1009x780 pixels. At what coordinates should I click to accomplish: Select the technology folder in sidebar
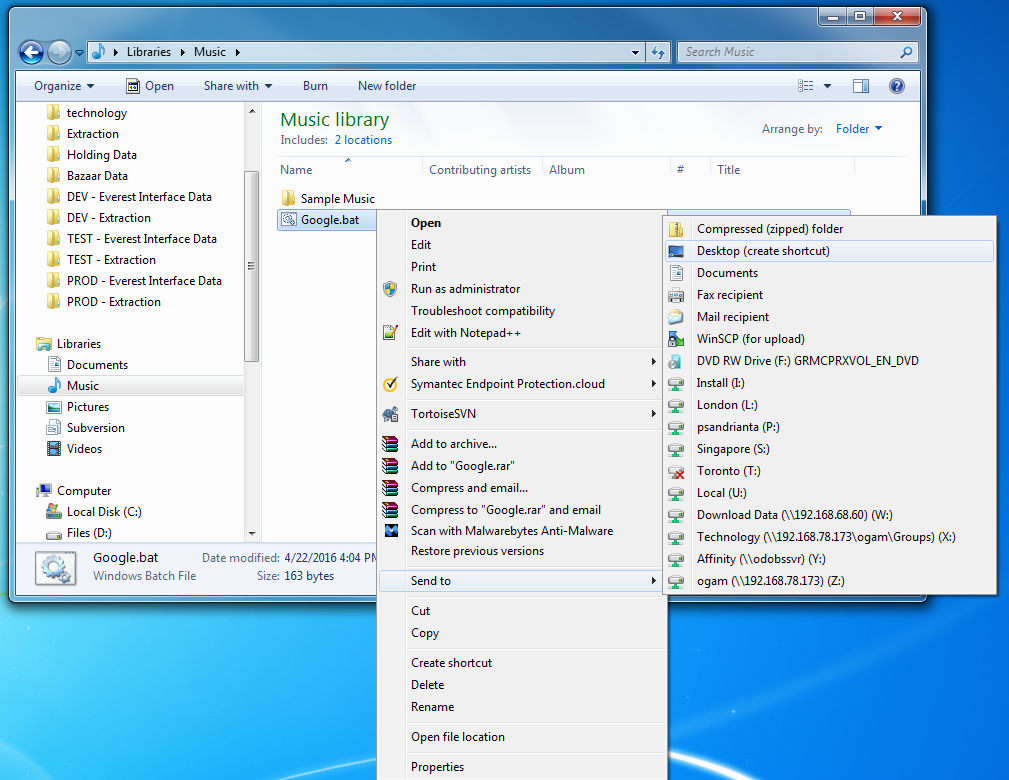click(97, 113)
